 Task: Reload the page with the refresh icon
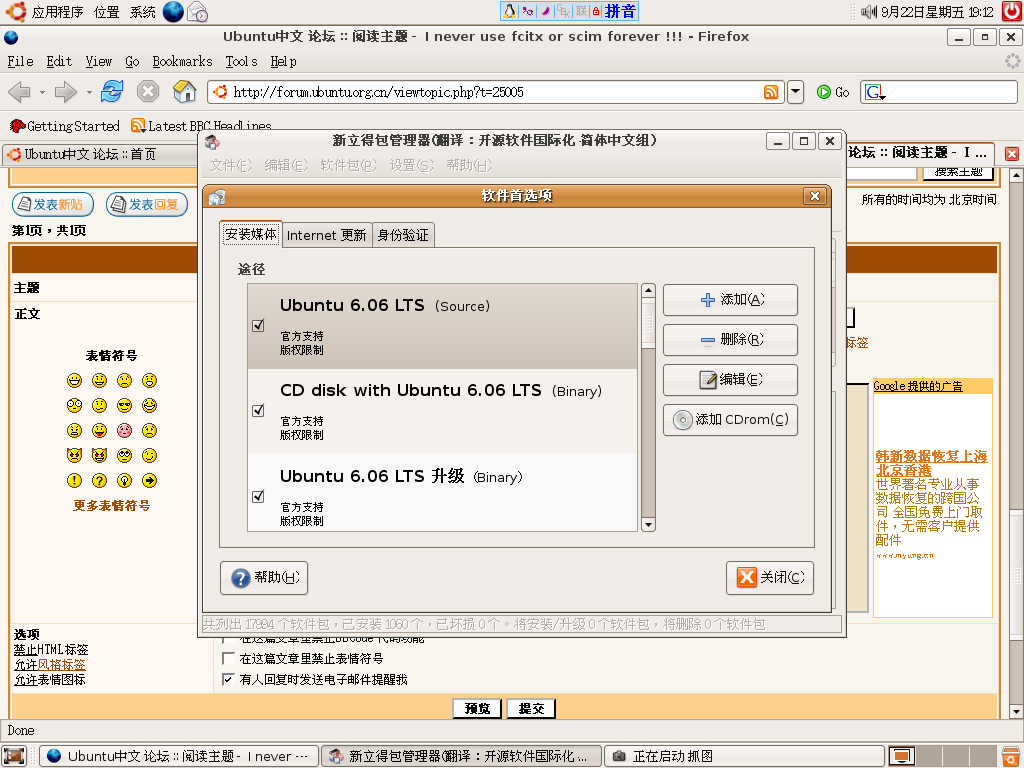112,91
